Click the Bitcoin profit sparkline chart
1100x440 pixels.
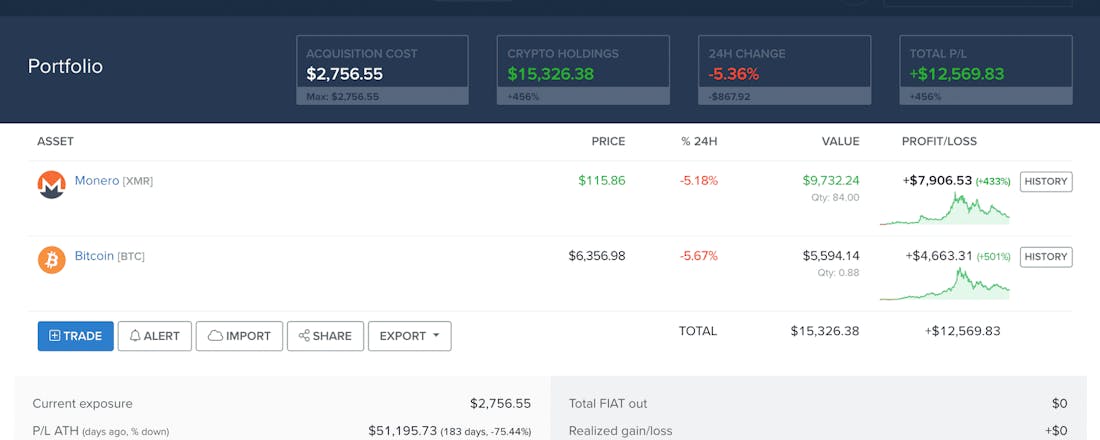tap(944, 283)
